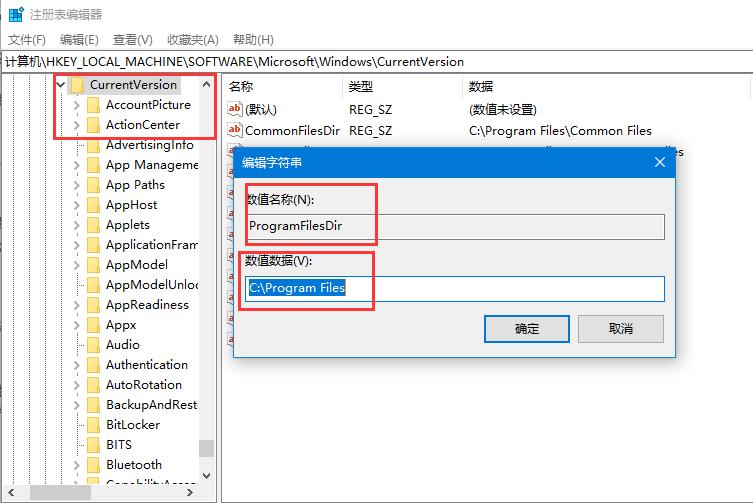Screen dimensions: 753x503
Task: Open the 文件(F) menu
Action: click(x=27, y=40)
